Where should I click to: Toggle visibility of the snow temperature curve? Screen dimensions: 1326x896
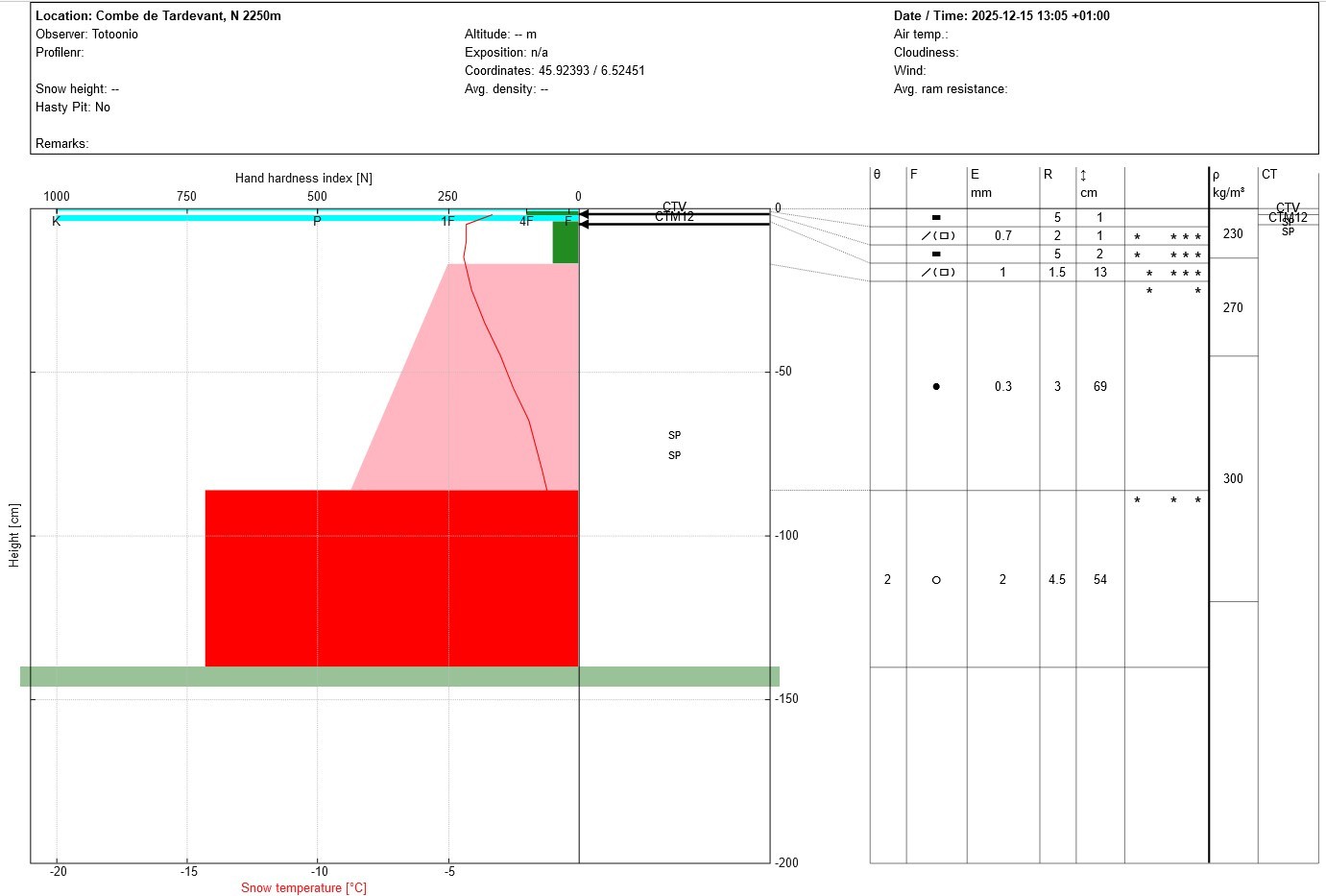303,887
